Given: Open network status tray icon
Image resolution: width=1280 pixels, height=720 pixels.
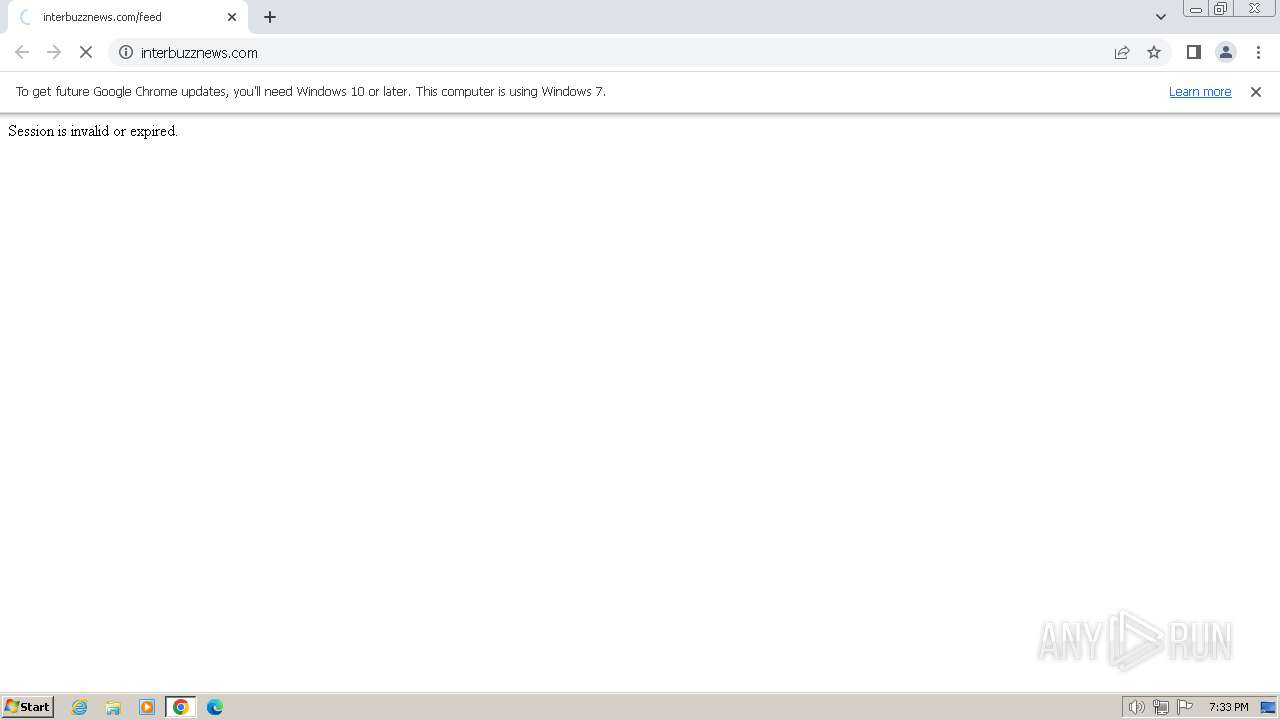Looking at the screenshot, I should pos(1161,707).
